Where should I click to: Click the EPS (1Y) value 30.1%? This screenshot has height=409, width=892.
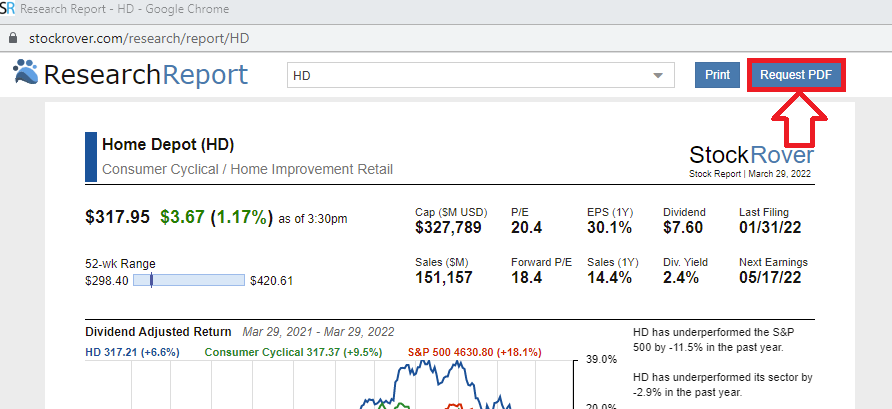click(609, 228)
